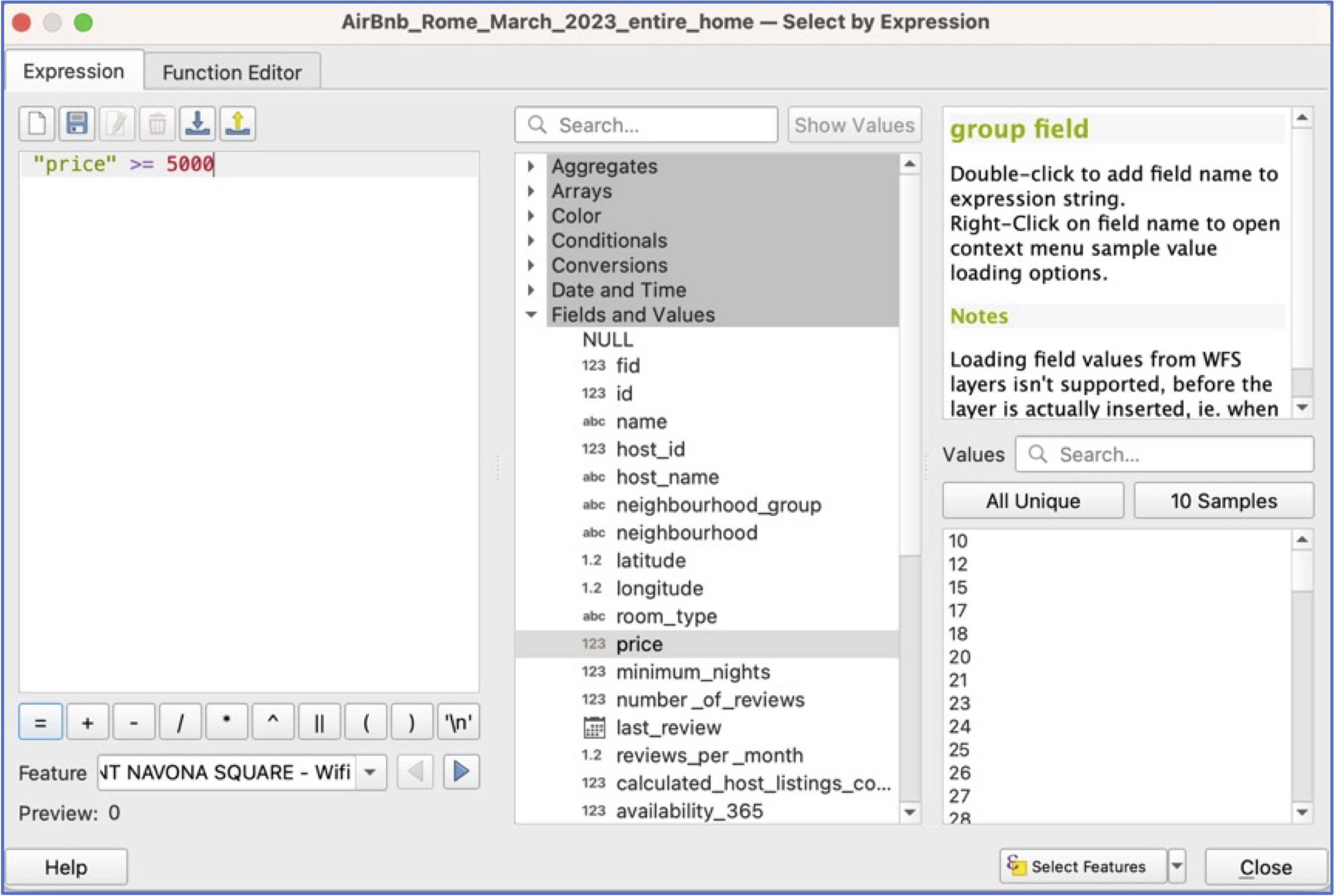Select value 20 in the values list

(959, 657)
